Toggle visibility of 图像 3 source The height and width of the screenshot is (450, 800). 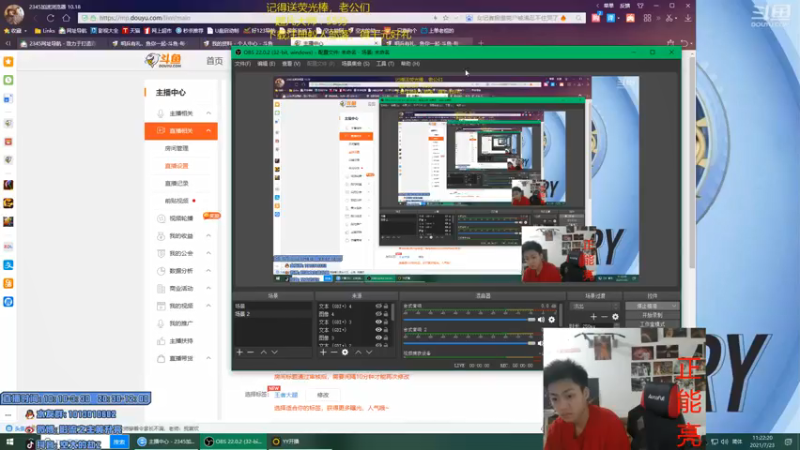(378, 338)
